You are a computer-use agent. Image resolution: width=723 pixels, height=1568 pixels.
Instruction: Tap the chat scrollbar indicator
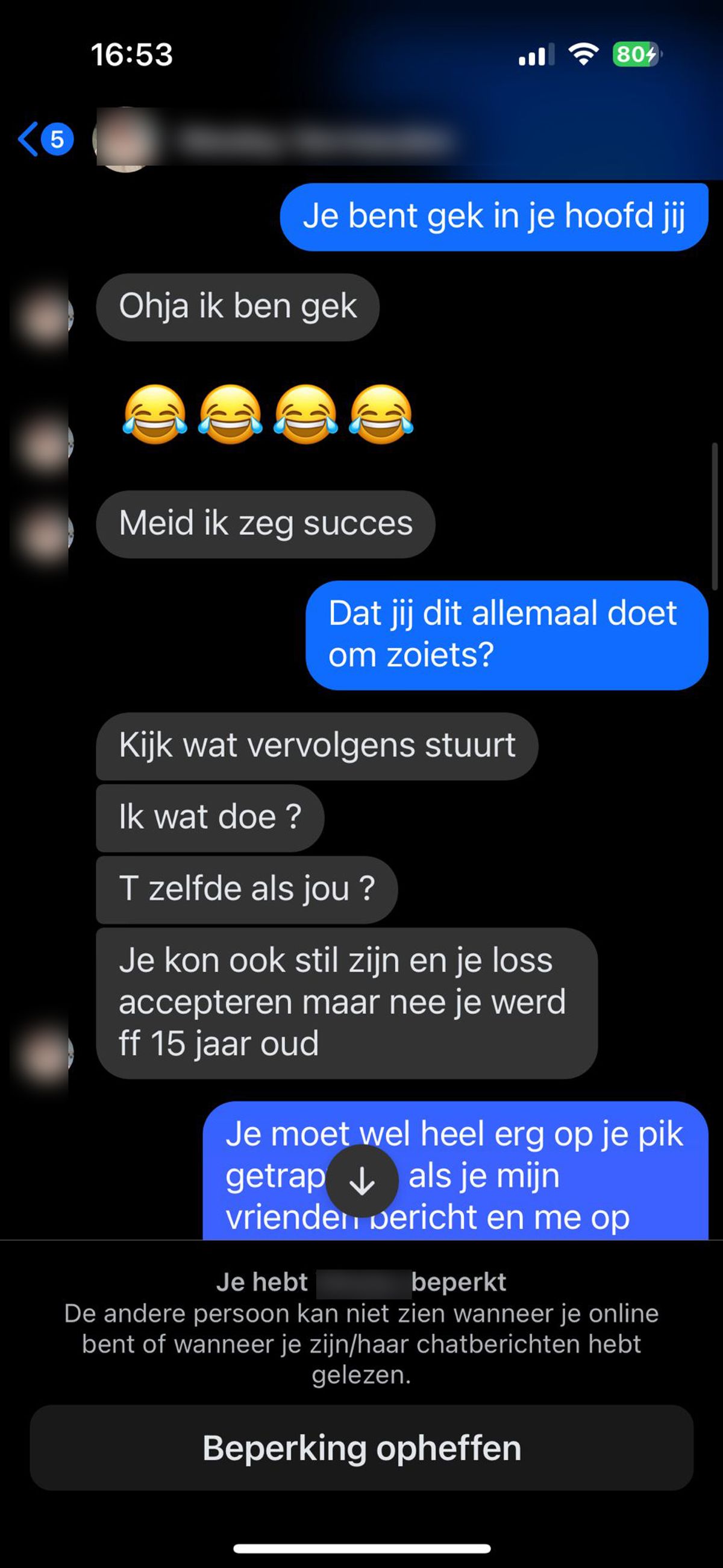(715, 516)
